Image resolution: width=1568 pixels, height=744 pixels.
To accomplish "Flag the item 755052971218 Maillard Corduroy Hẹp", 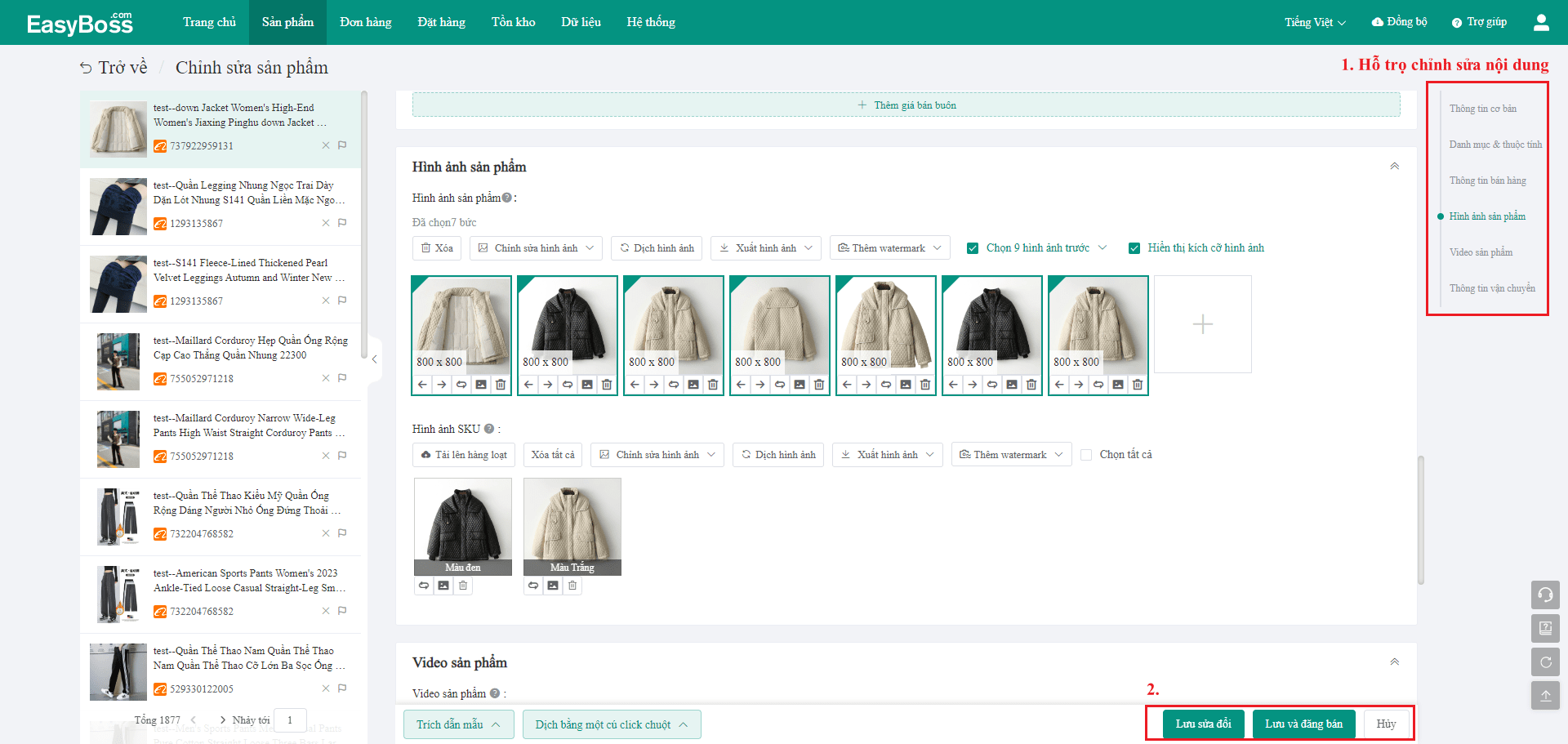I will coord(342,378).
